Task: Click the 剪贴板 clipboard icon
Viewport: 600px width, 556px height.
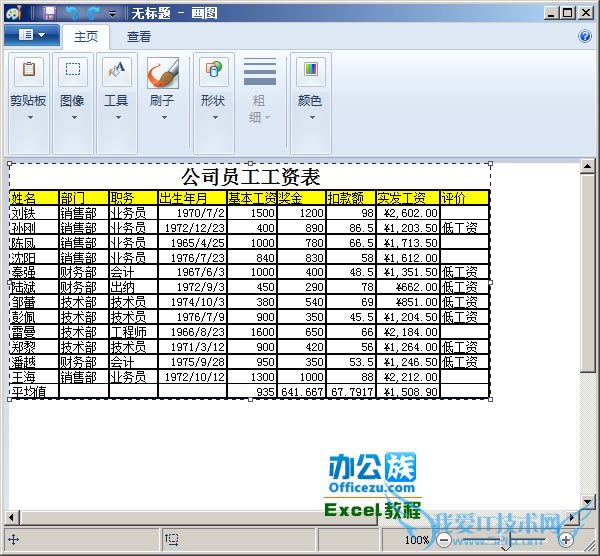Action: (x=29, y=71)
